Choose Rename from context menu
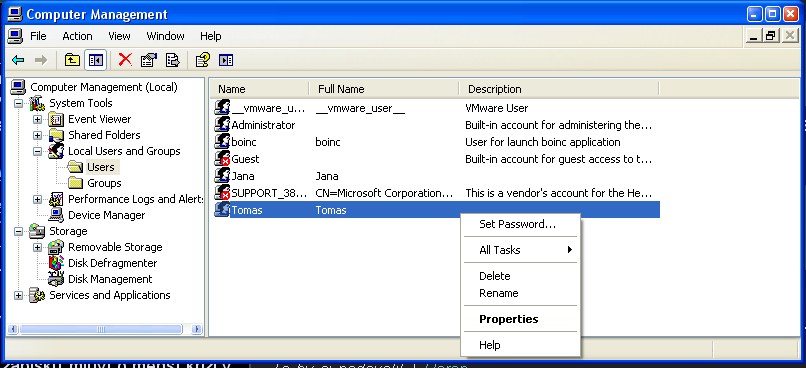Image resolution: width=806 pixels, height=368 pixels. [x=521, y=293]
